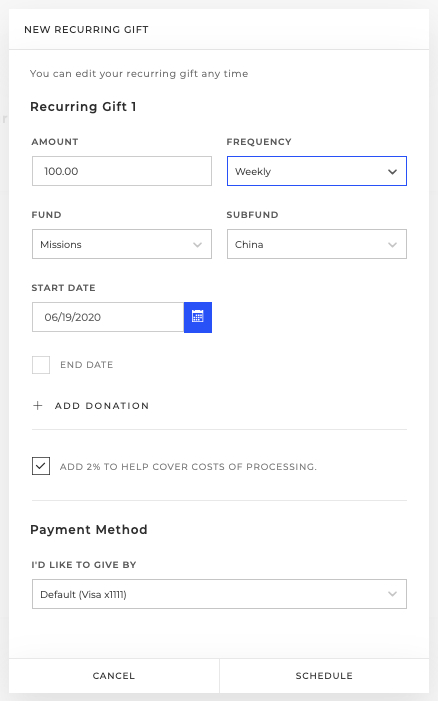The height and width of the screenshot is (701, 438).
Task: Click the start date field 06/19/2020
Action: [108, 317]
